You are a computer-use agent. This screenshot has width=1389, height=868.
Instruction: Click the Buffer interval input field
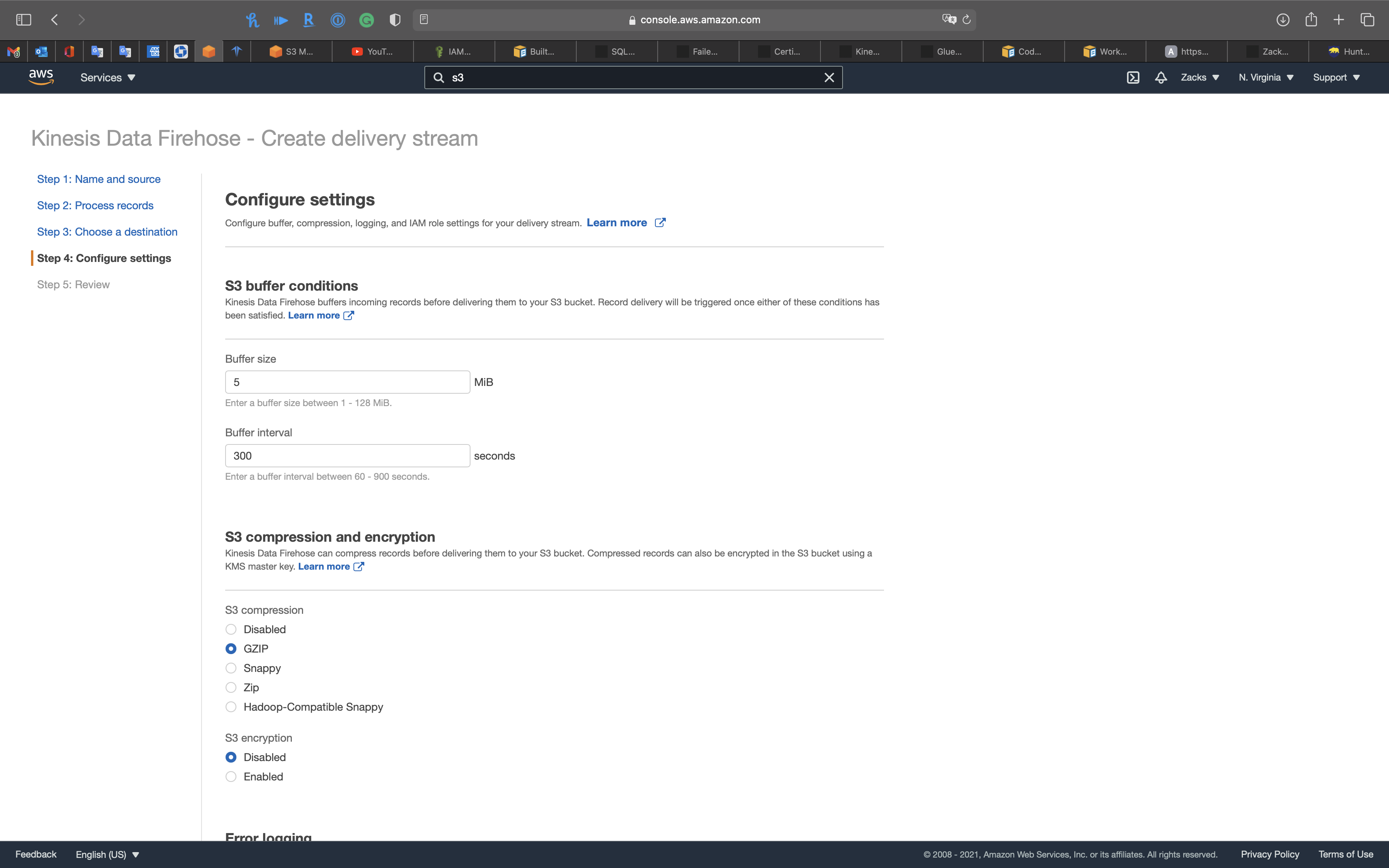click(347, 456)
